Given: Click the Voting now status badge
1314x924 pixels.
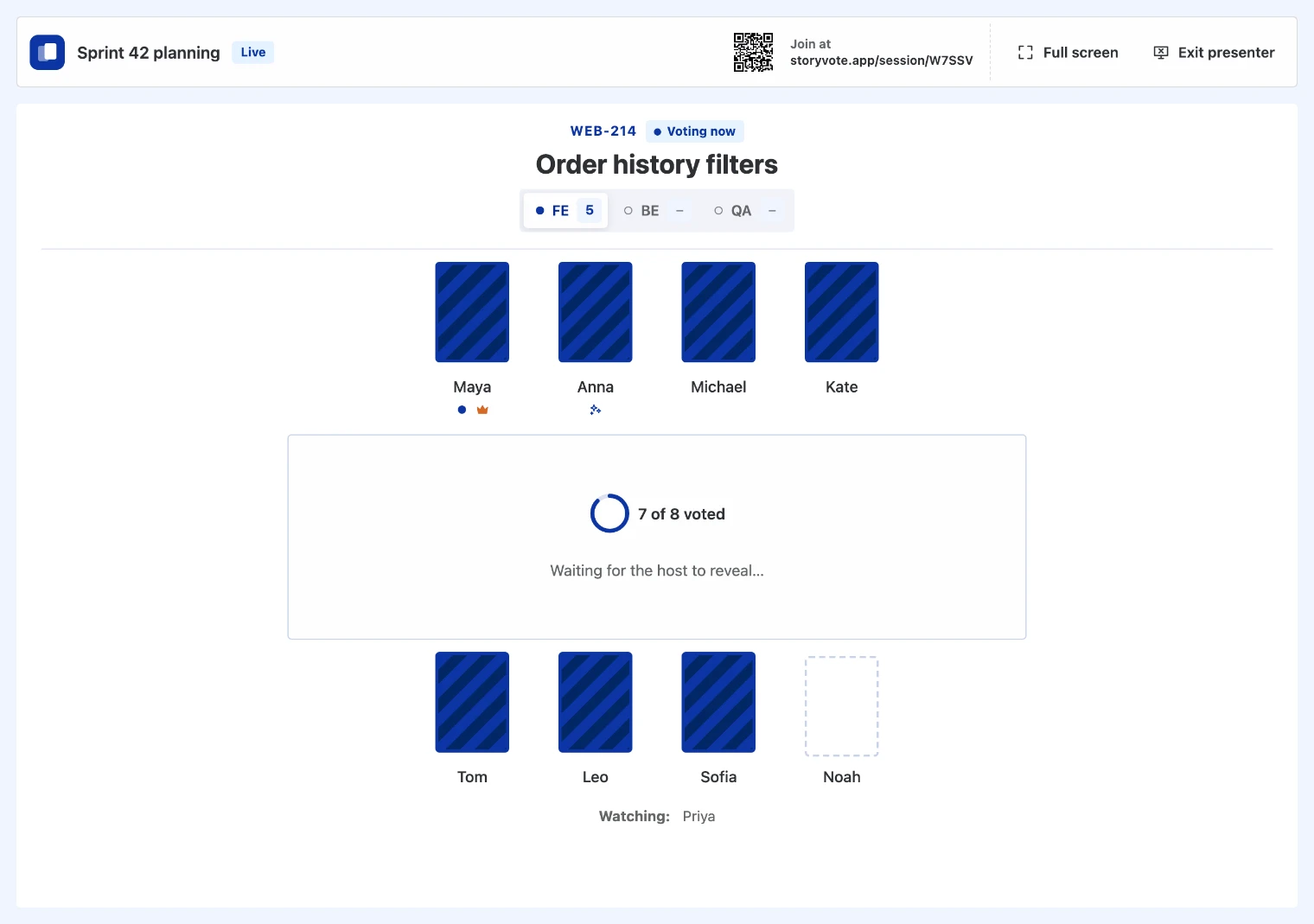Looking at the screenshot, I should coord(695,131).
